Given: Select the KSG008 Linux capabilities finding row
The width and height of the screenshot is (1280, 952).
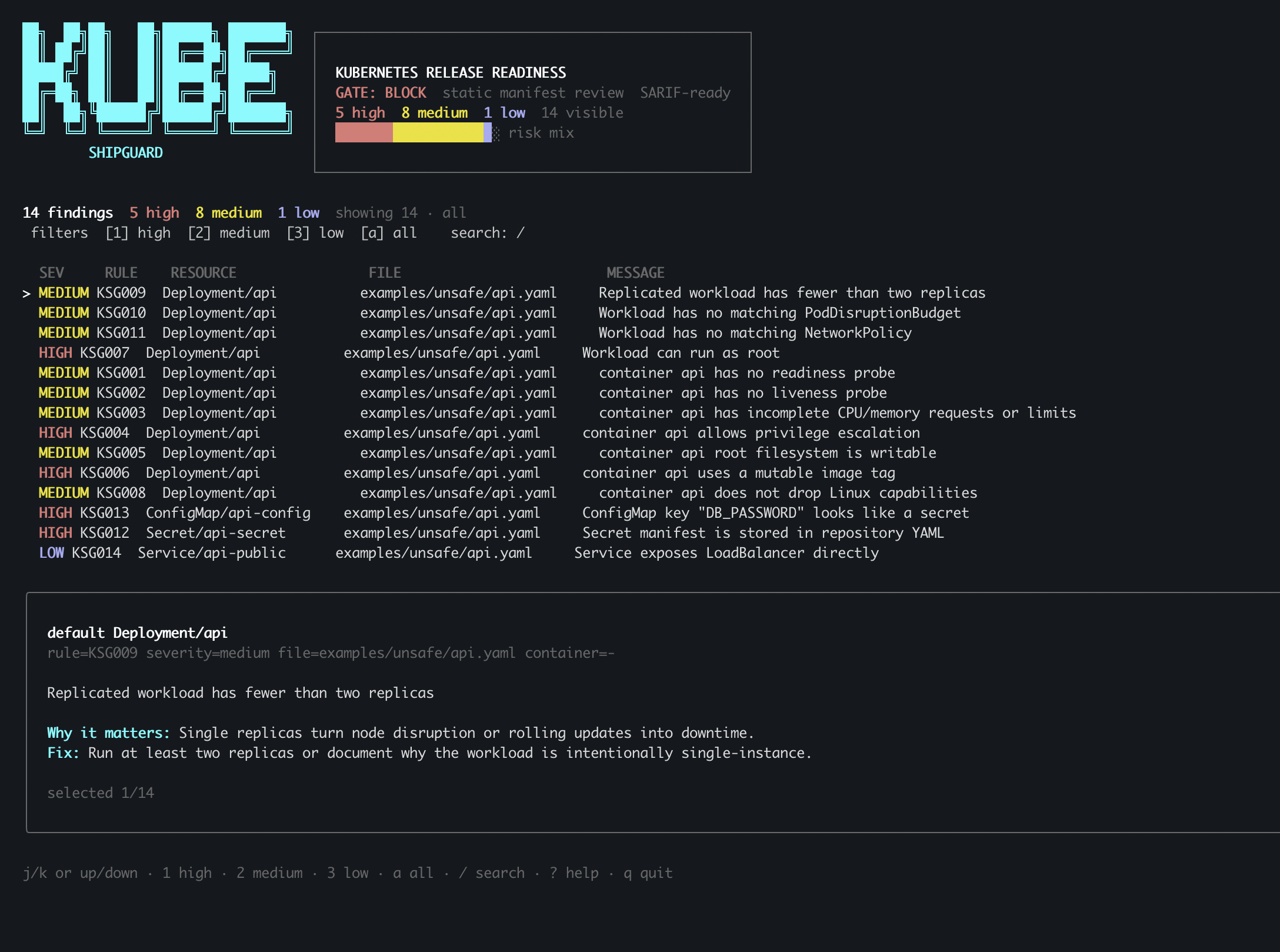Looking at the screenshot, I should click(x=508, y=493).
